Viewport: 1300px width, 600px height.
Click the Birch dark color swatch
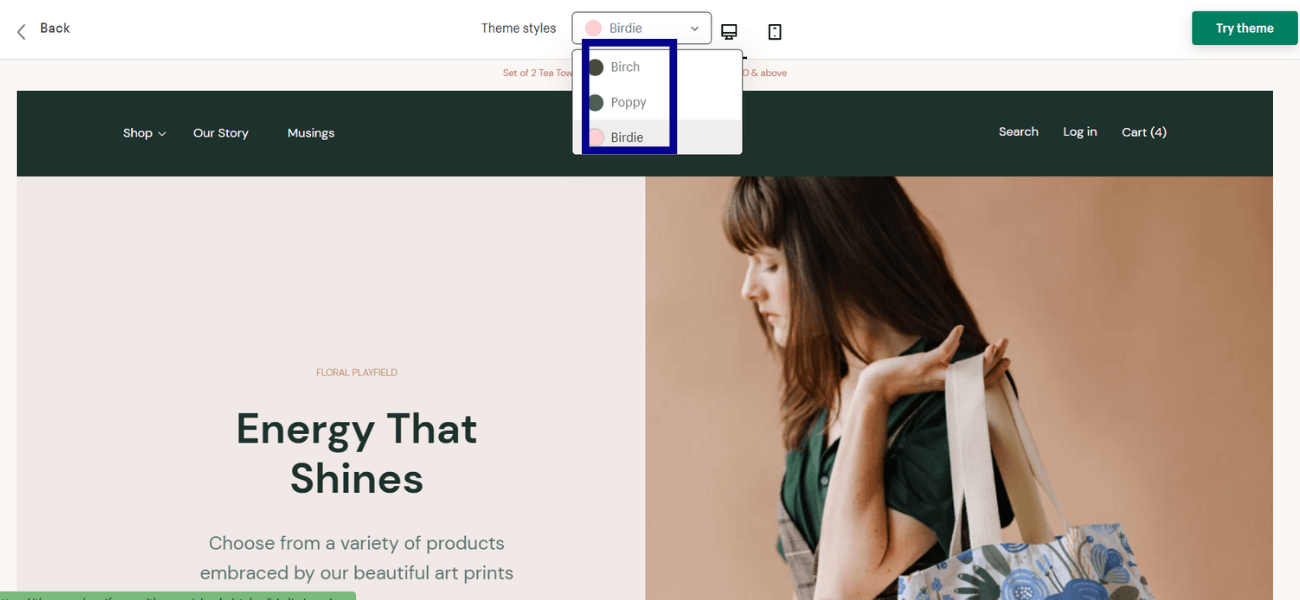point(596,67)
